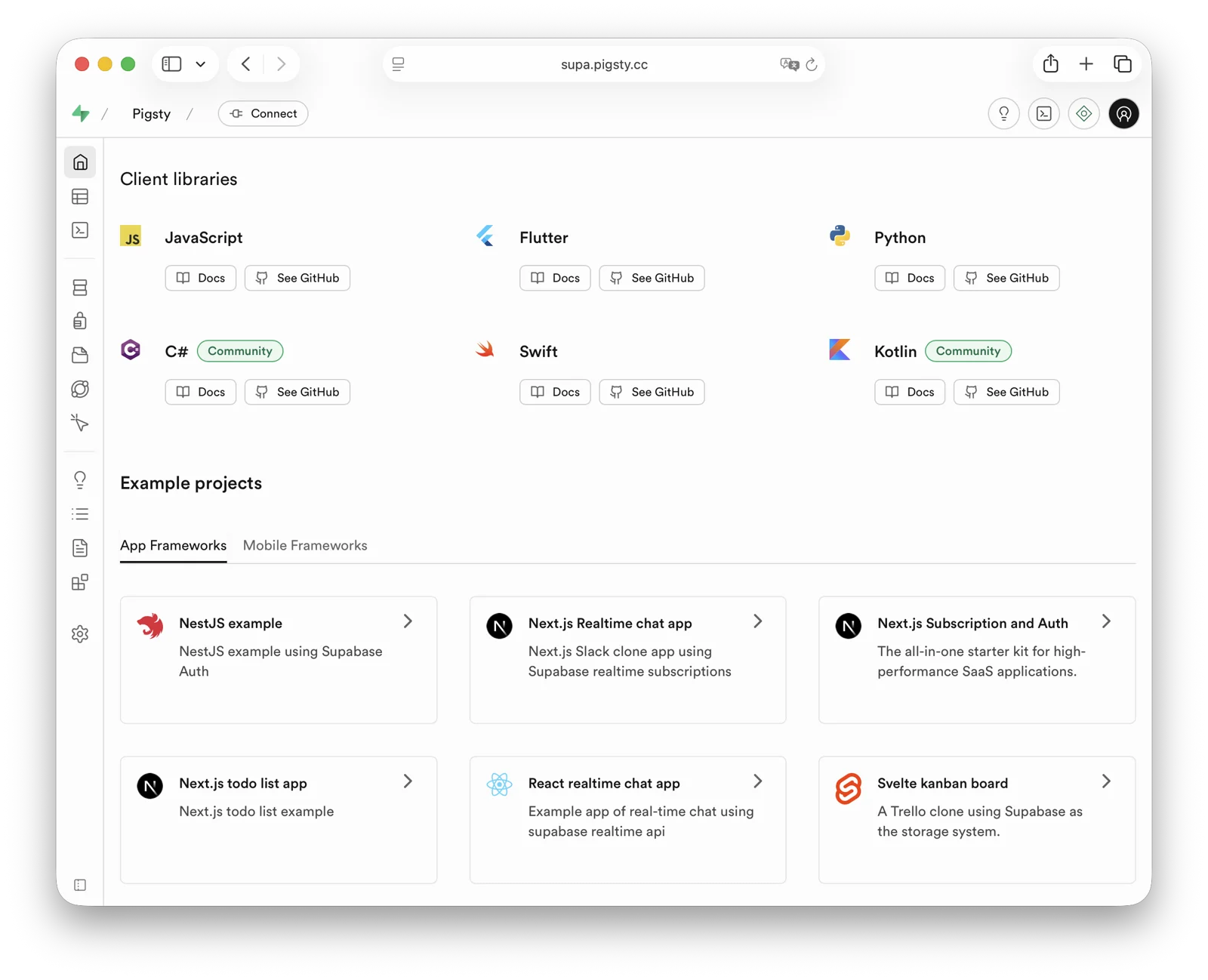The width and height of the screenshot is (1208, 980).
Task: Expand the NestJS example card chevron
Action: point(408,621)
